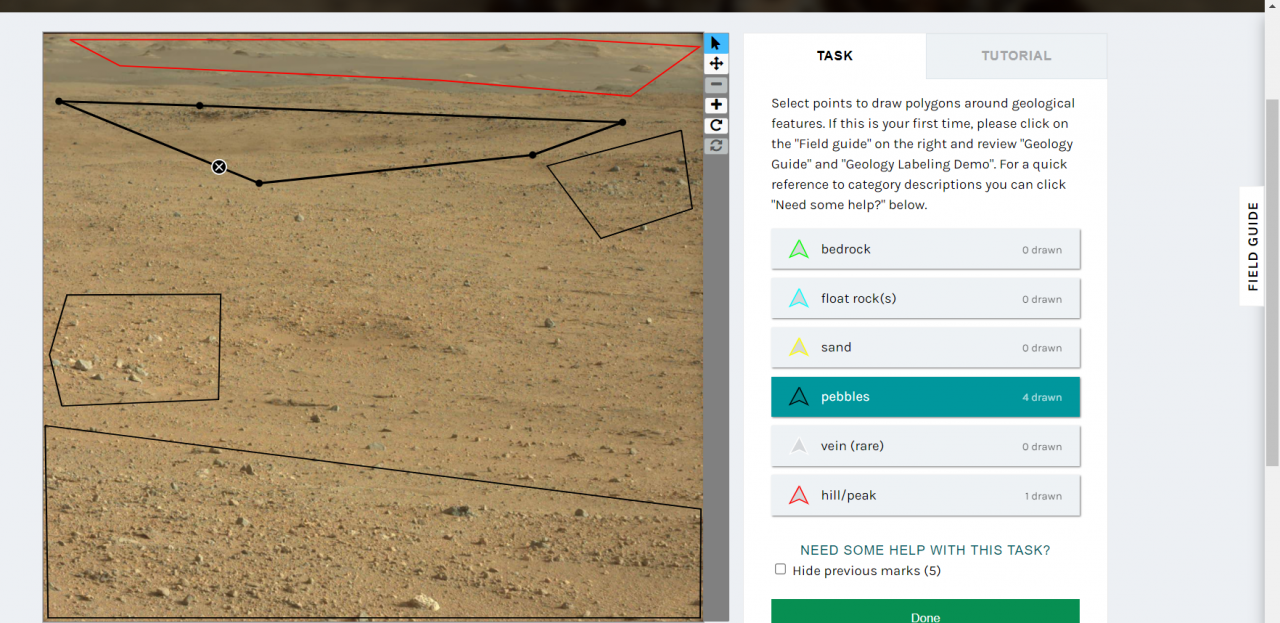Toggle Hide previous marks checkbox
Screen dimensions: 1280x623
[x=780, y=569]
